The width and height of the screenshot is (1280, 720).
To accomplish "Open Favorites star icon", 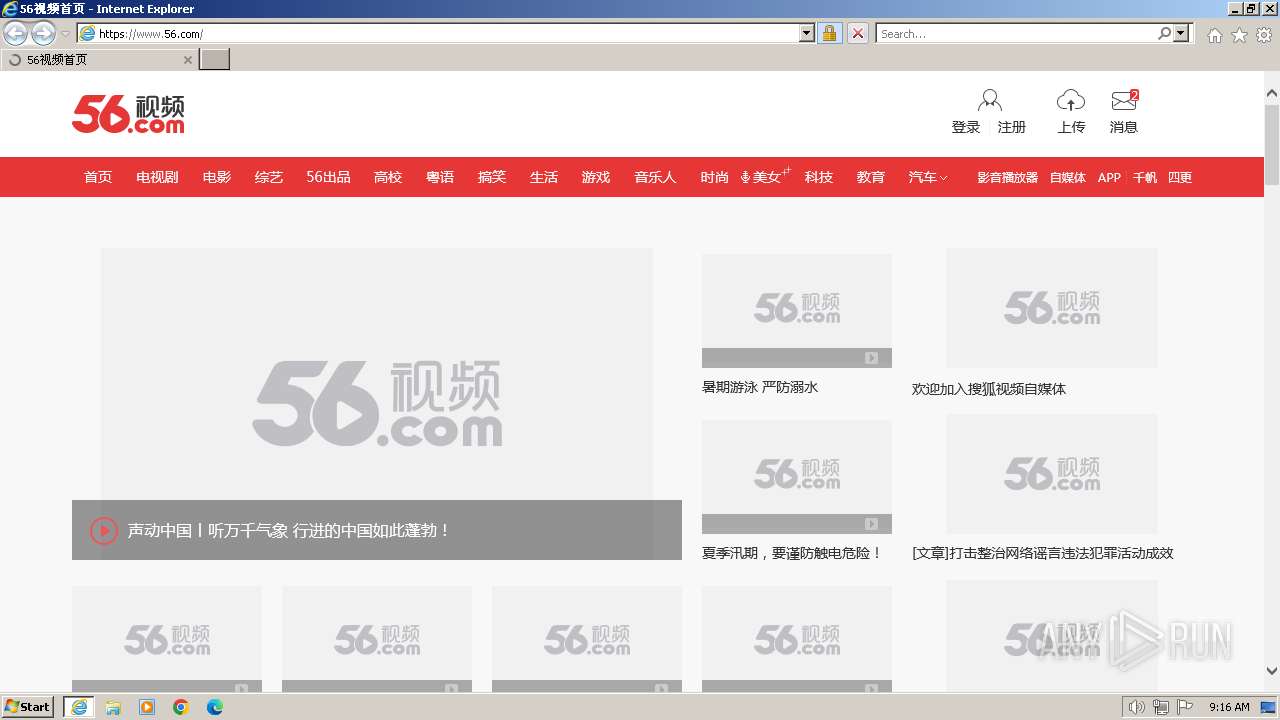I will pyautogui.click(x=1239, y=35).
